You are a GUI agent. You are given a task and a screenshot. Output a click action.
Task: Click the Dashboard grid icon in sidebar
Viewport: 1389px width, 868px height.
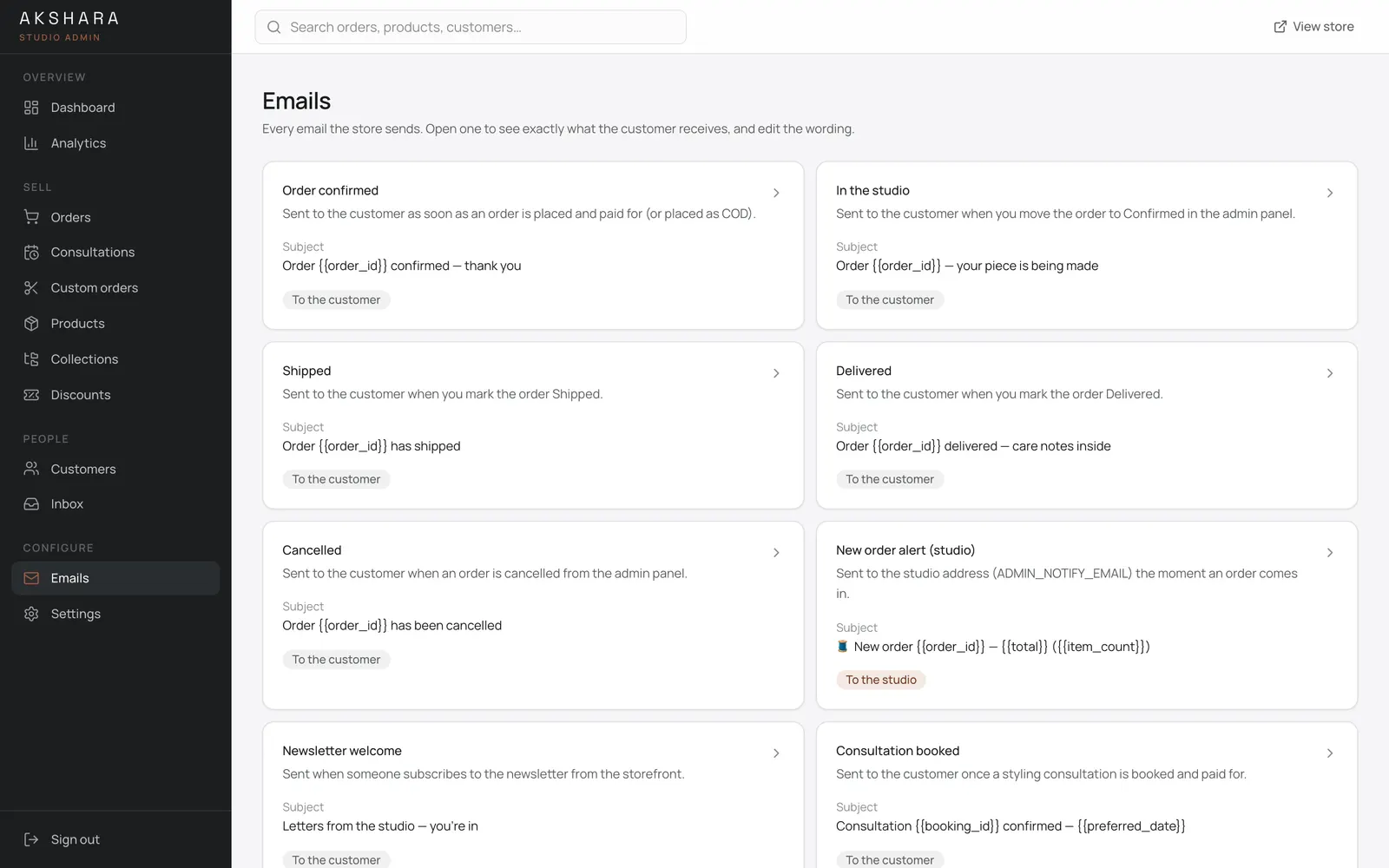(31, 108)
